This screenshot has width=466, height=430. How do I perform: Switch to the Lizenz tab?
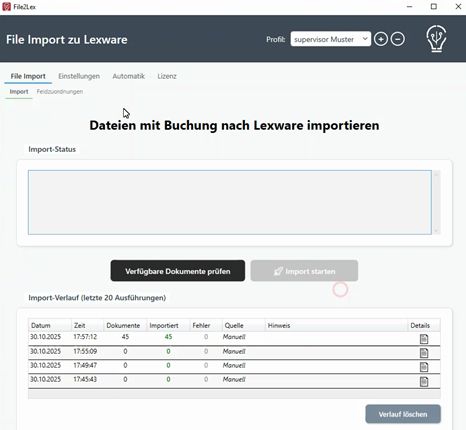[167, 76]
